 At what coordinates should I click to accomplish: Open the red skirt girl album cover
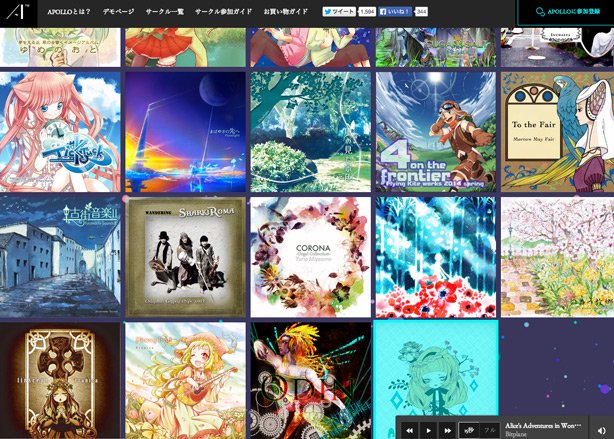[186, 47]
